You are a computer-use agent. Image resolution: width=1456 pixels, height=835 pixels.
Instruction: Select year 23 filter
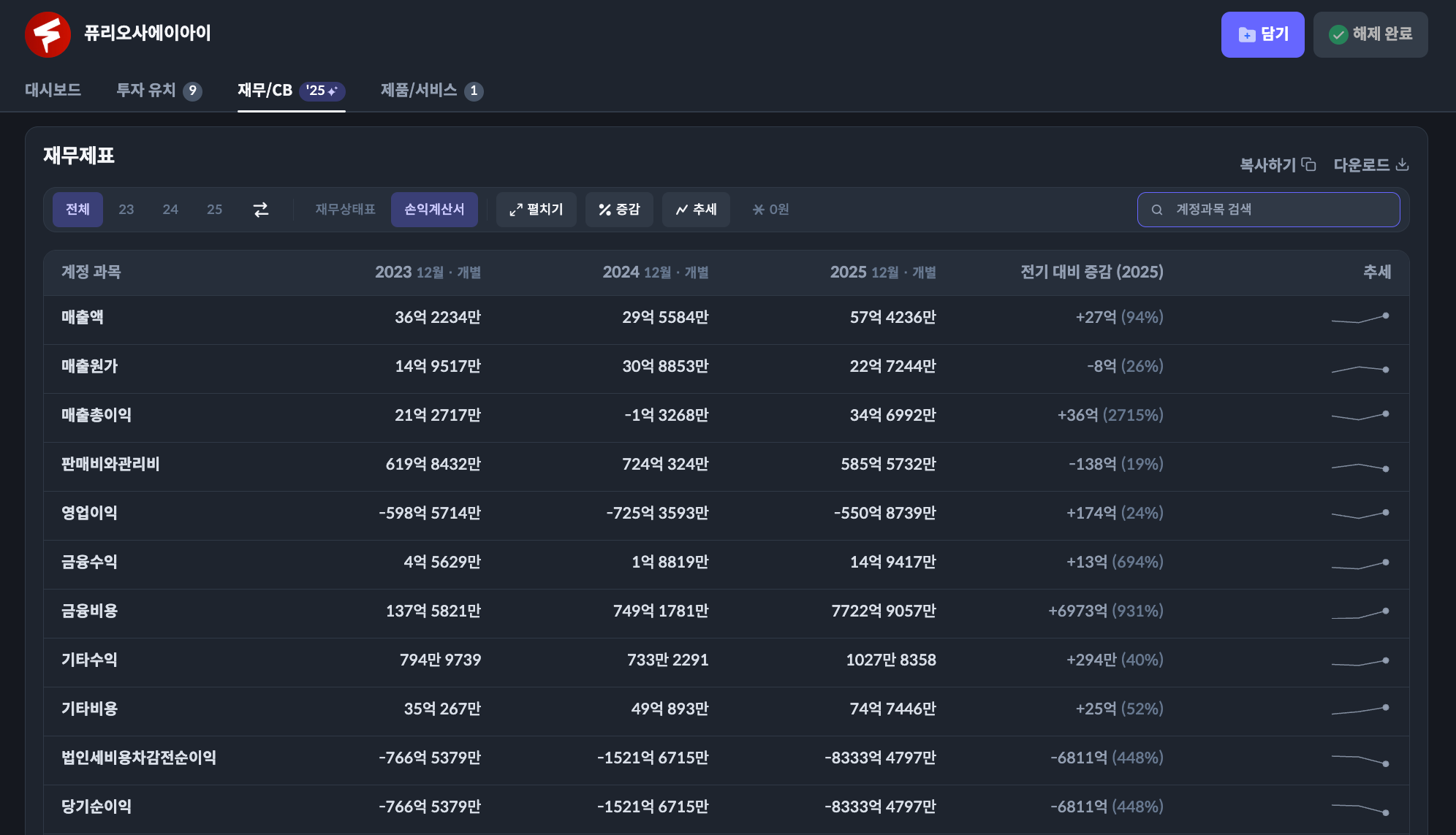pyautogui.click(x=126, y=210)
